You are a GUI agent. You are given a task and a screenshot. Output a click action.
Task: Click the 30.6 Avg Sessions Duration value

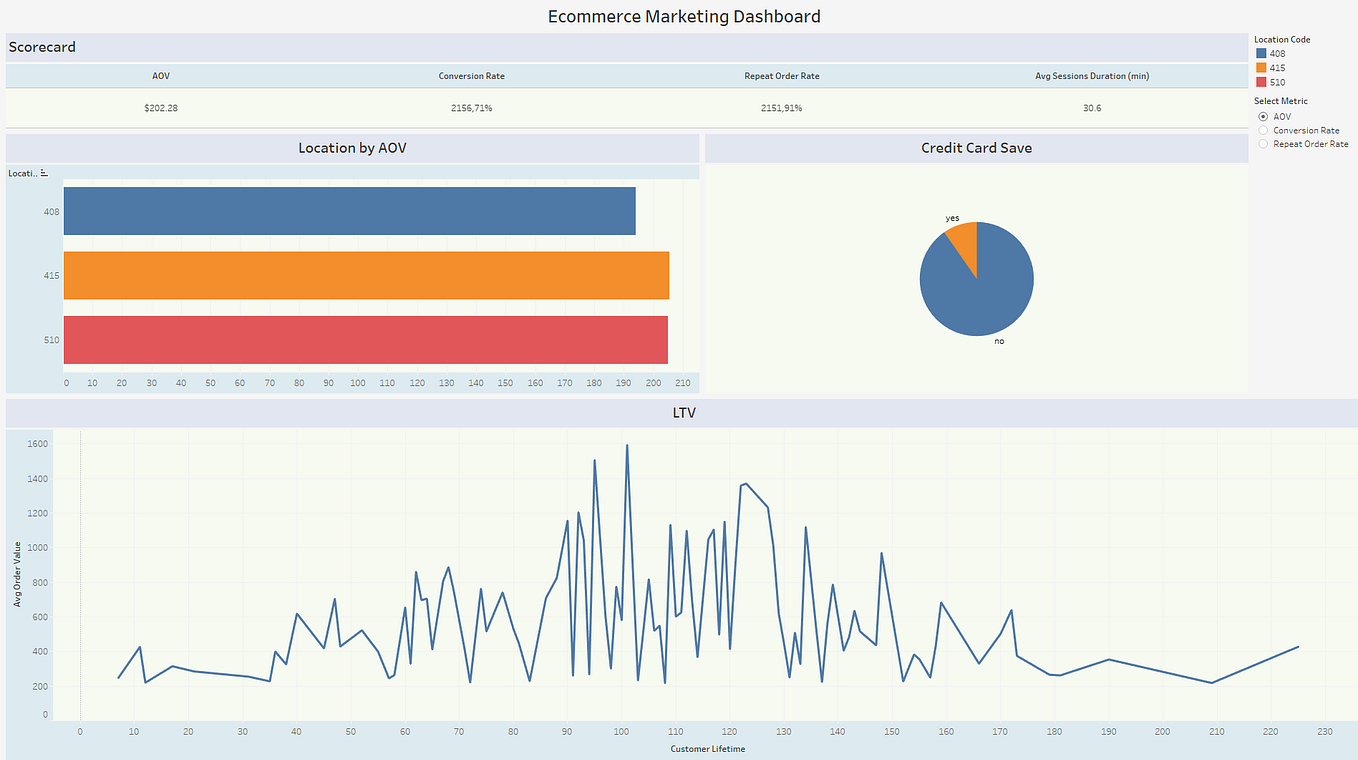[1091, 107]
